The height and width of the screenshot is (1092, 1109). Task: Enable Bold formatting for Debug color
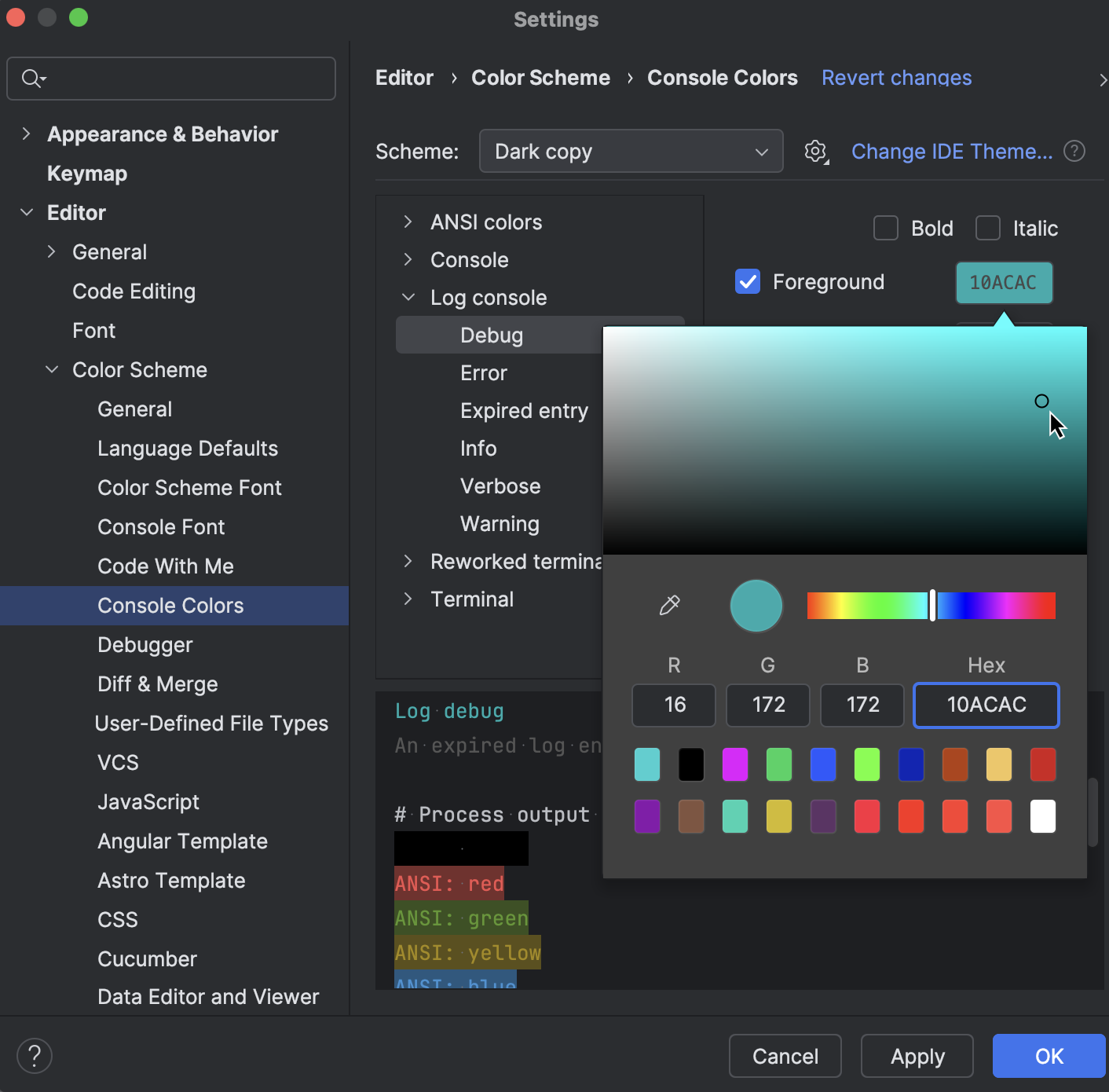(x=885, y=228)
